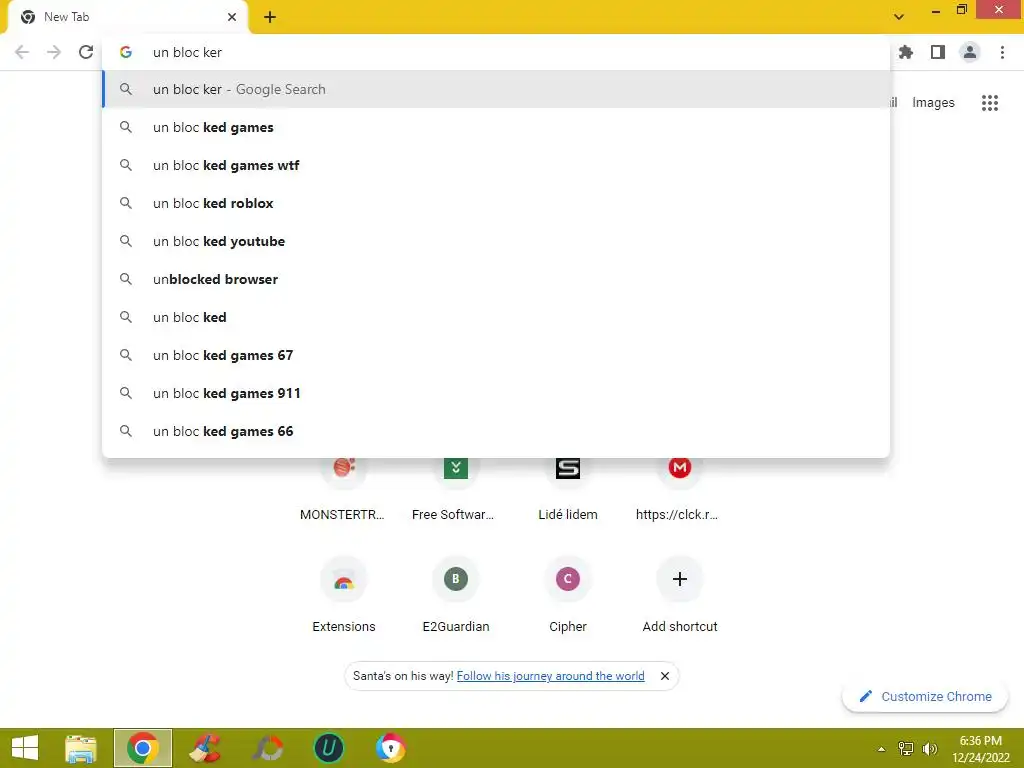The height and width of the screenshot is (768, 1024).
Task: Open the shielded Chrome taskbar icon
Action: point(391,748)
